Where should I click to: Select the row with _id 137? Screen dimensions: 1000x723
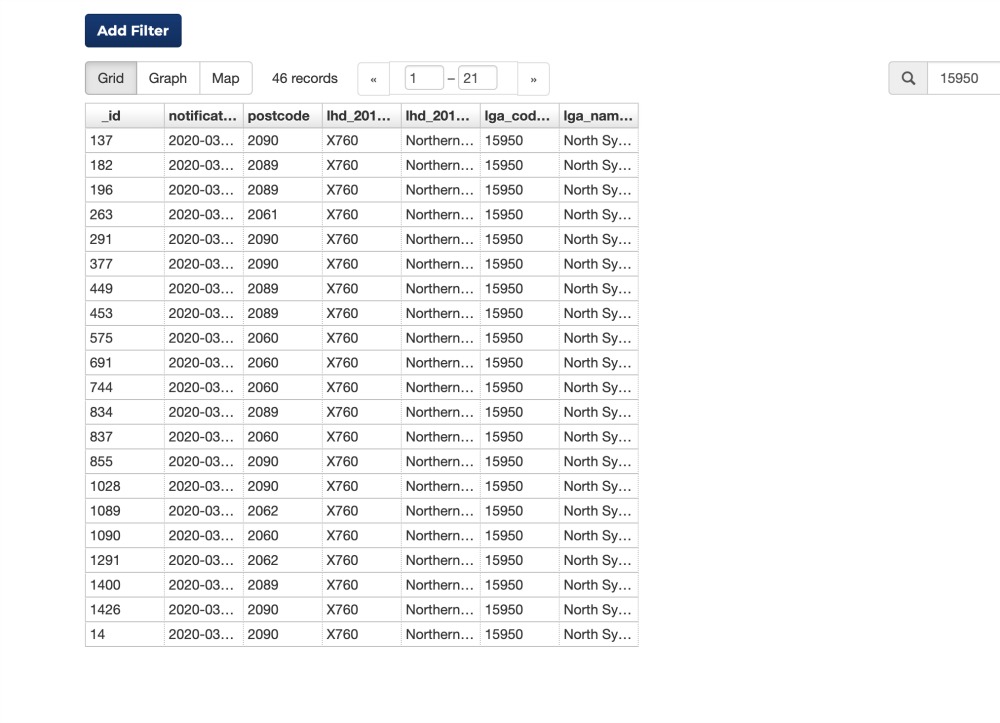tap(362, 140)
